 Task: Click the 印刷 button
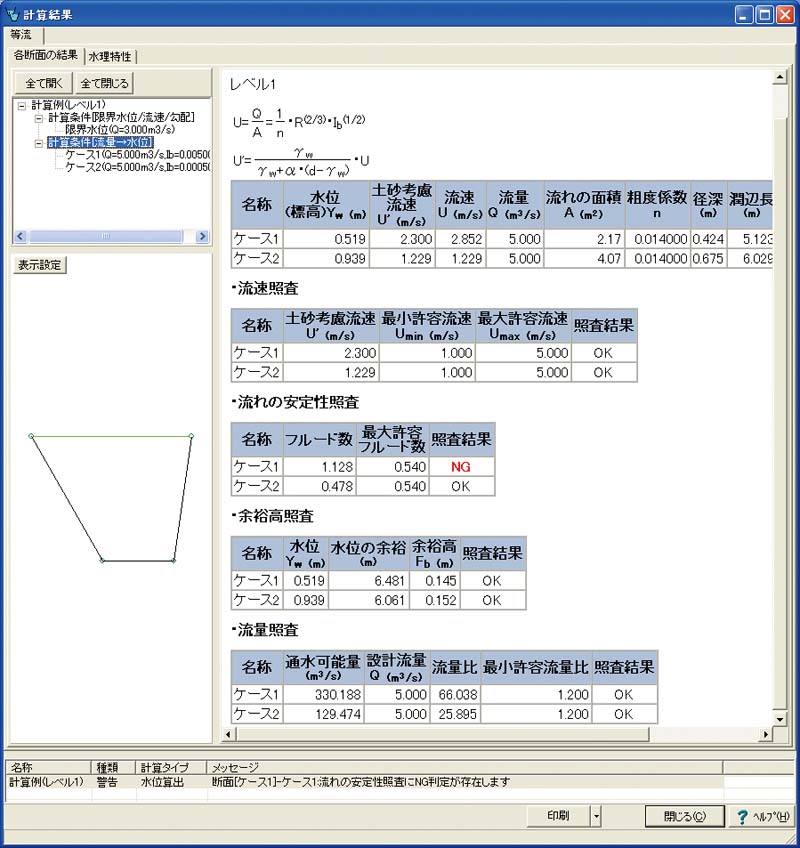[558, 816]
